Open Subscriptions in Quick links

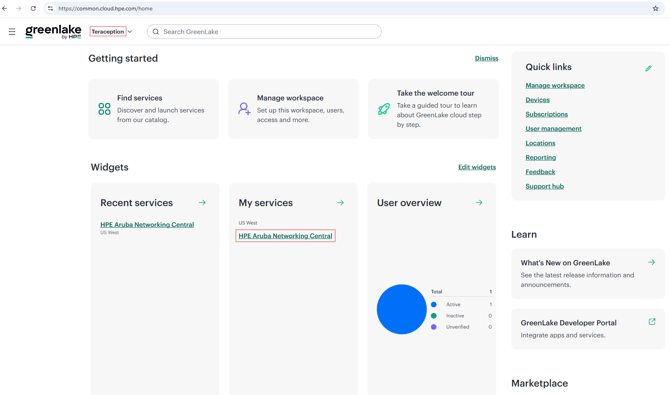pos(547,114)
